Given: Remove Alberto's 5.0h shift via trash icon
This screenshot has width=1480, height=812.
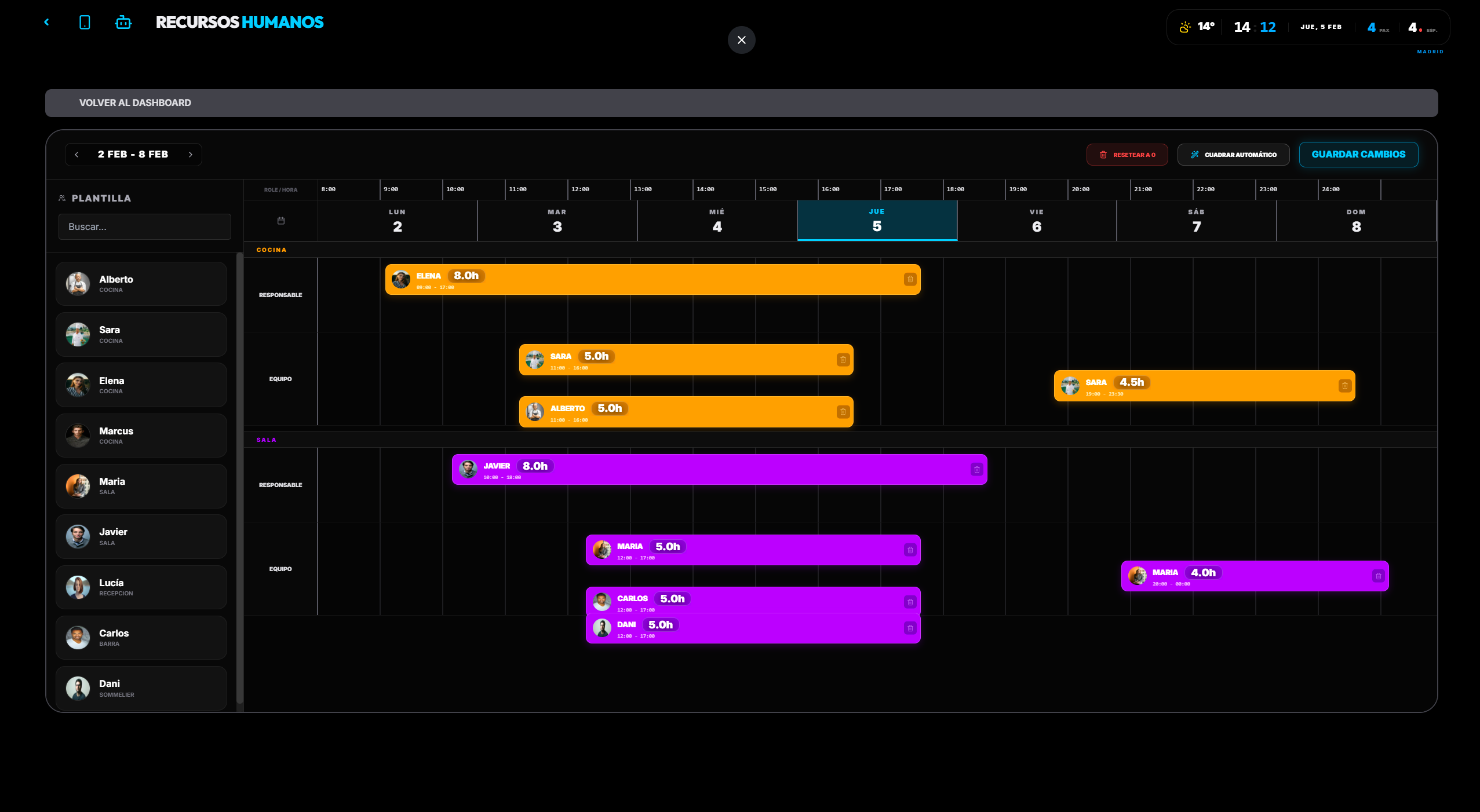Looking at the screenshot, I should 843,412.
